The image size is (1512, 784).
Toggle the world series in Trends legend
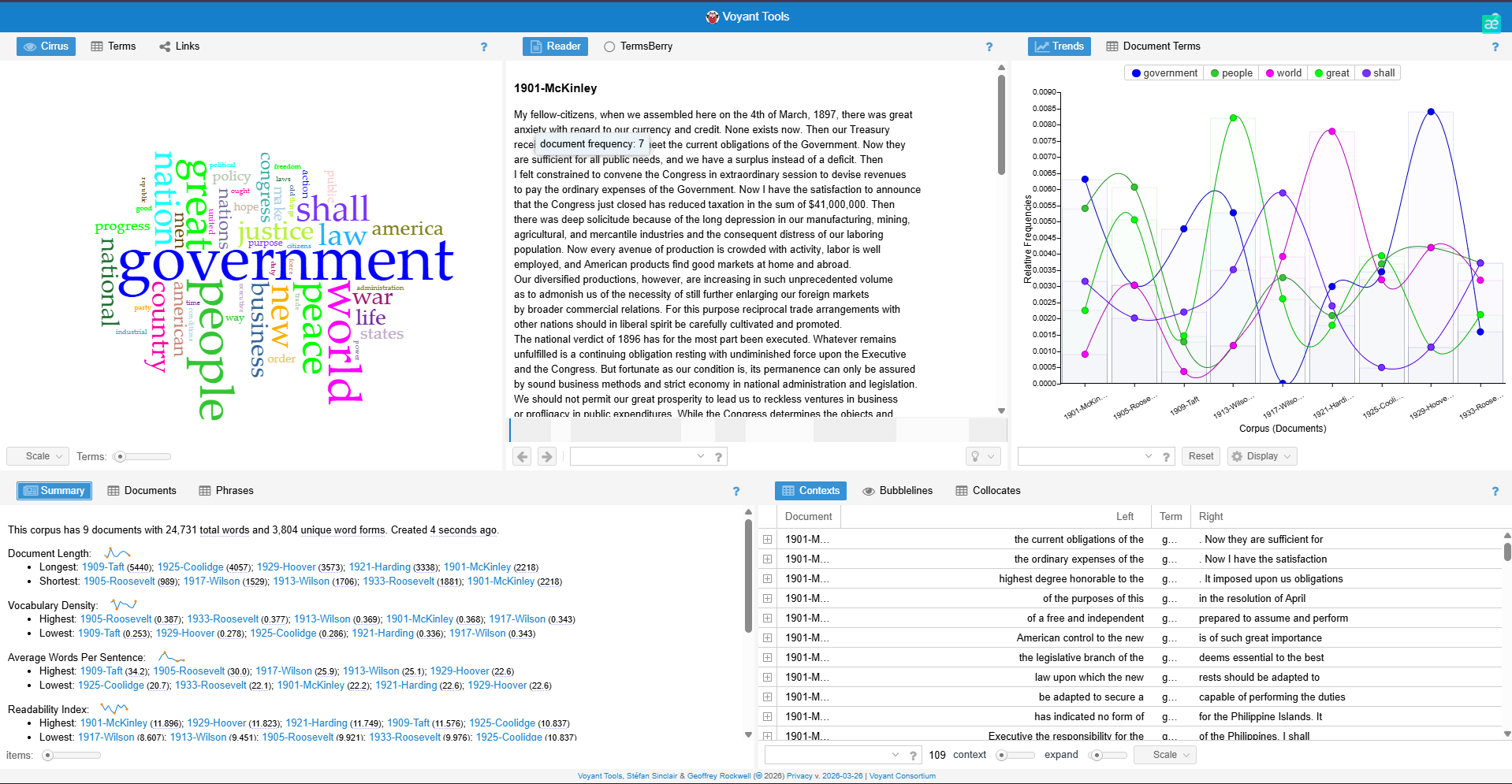tap(1283, 73)
